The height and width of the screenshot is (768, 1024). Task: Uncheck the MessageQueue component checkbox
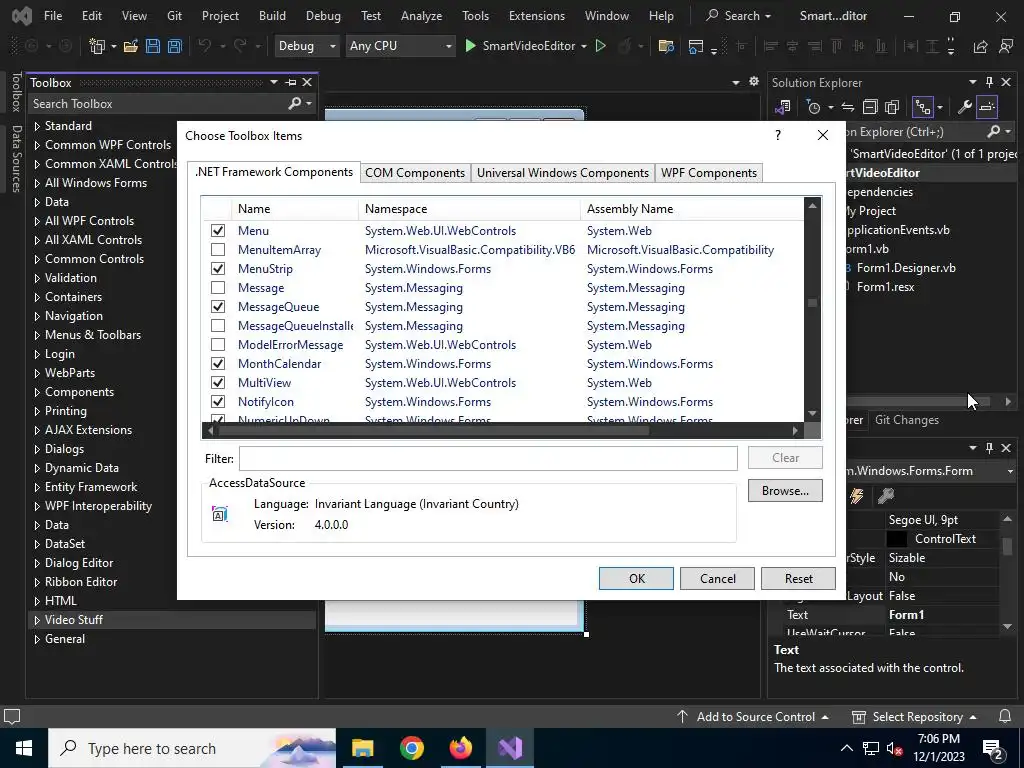coord(218,306)
